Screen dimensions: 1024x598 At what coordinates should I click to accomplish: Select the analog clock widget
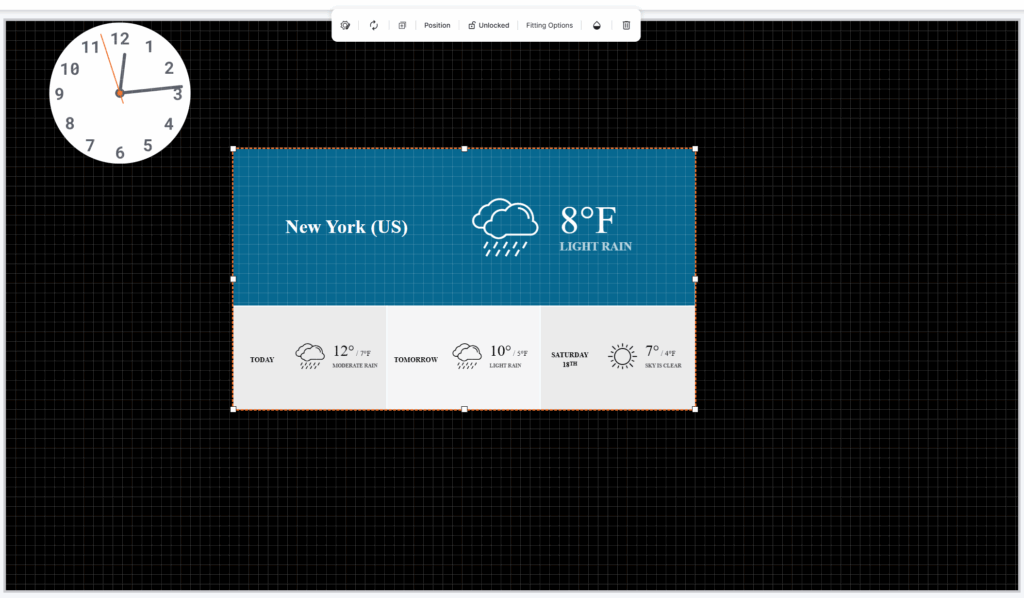pos(120,93)
